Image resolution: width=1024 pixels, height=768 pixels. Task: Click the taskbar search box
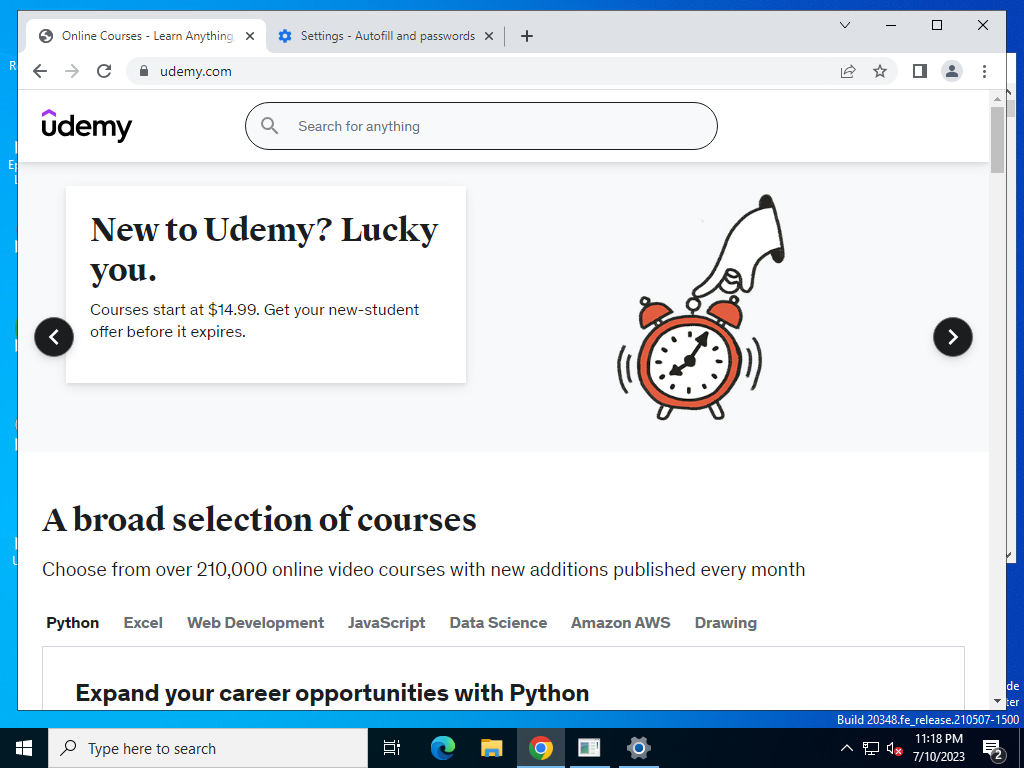tap(208, 748)
